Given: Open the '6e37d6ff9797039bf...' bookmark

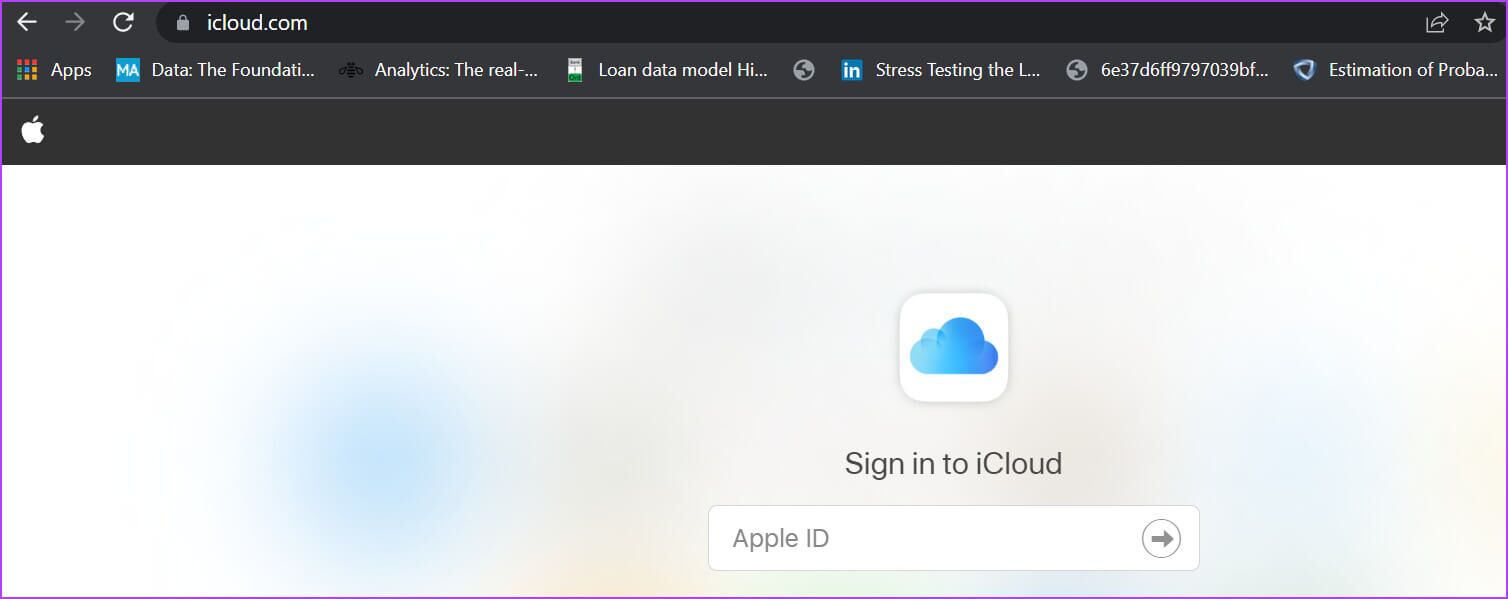Looking at the screenshot, I should pyautogui.click(x=1167, y=70).
